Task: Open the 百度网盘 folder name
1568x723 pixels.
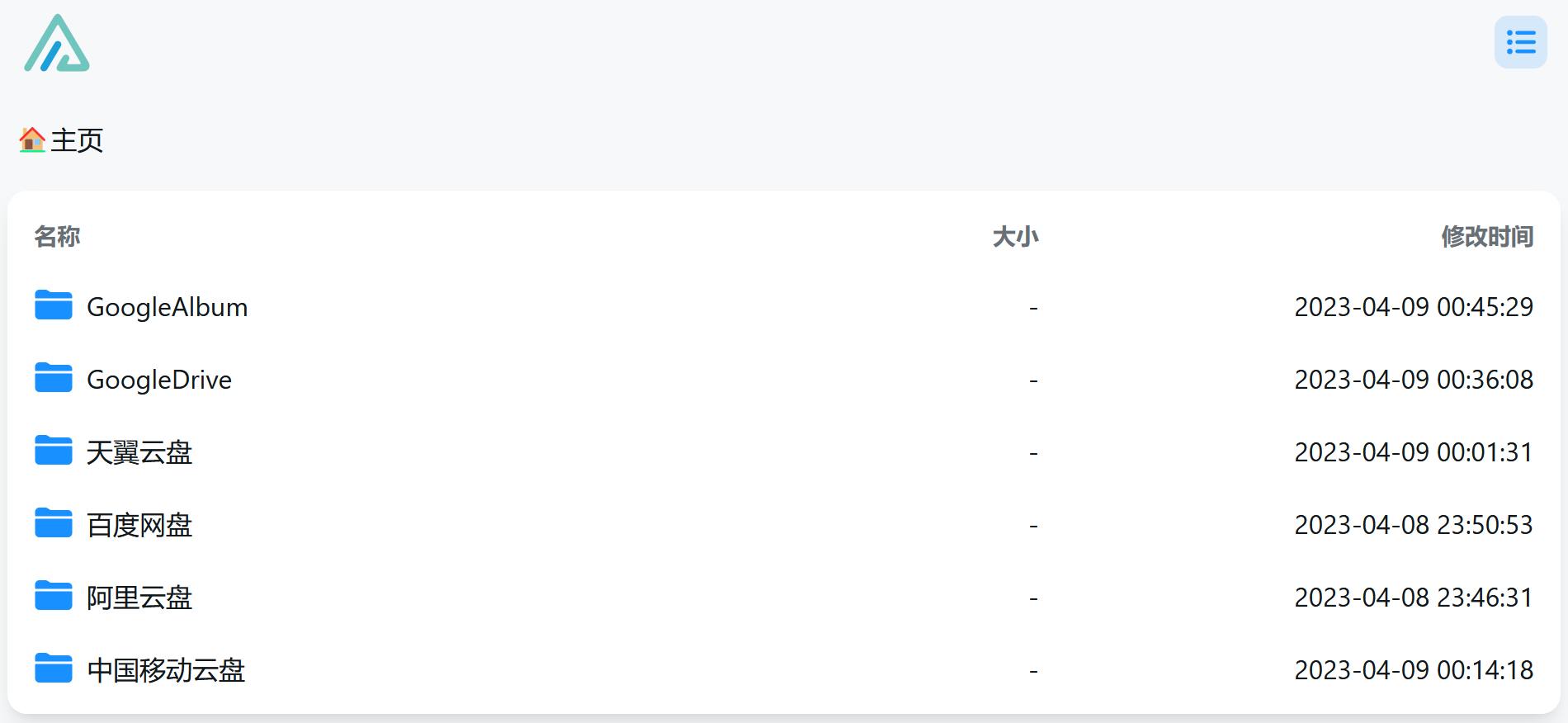Action: pos(139,525)
